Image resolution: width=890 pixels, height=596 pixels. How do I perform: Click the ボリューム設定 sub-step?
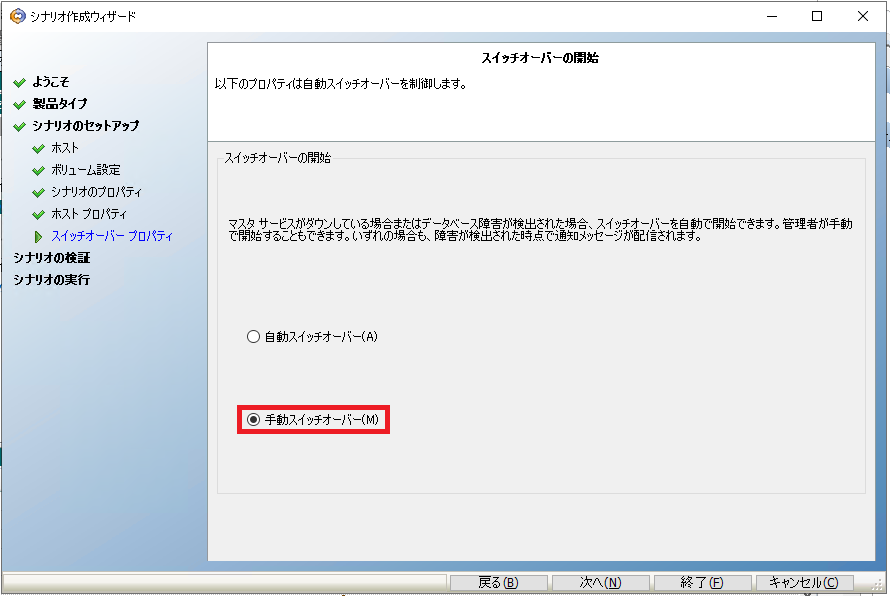pyautogui.click(x=86, y=170)
